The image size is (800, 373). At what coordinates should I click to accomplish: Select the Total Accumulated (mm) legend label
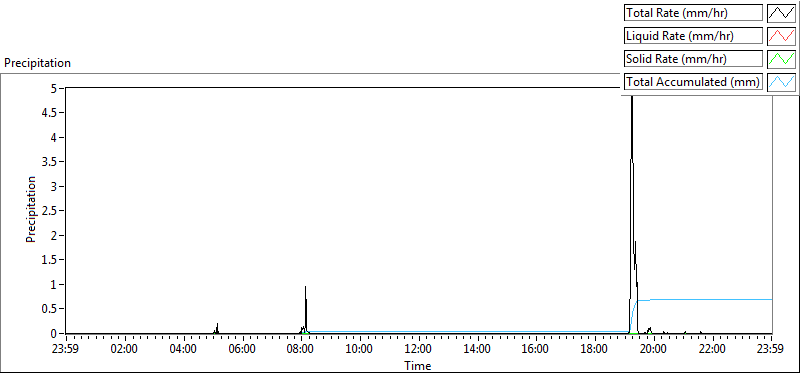693,82
